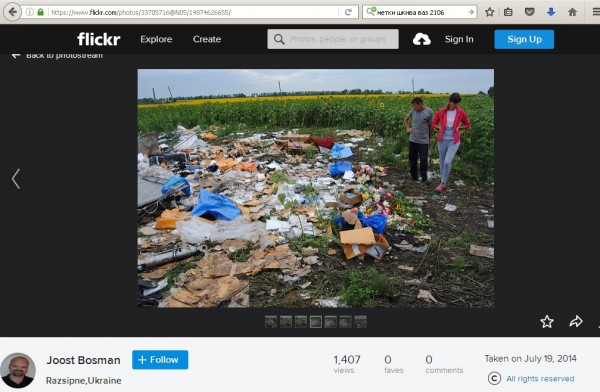Viewport: 600px width, 392px height.
Task: Reload the page with refresh icon
Action: [348, 12]
